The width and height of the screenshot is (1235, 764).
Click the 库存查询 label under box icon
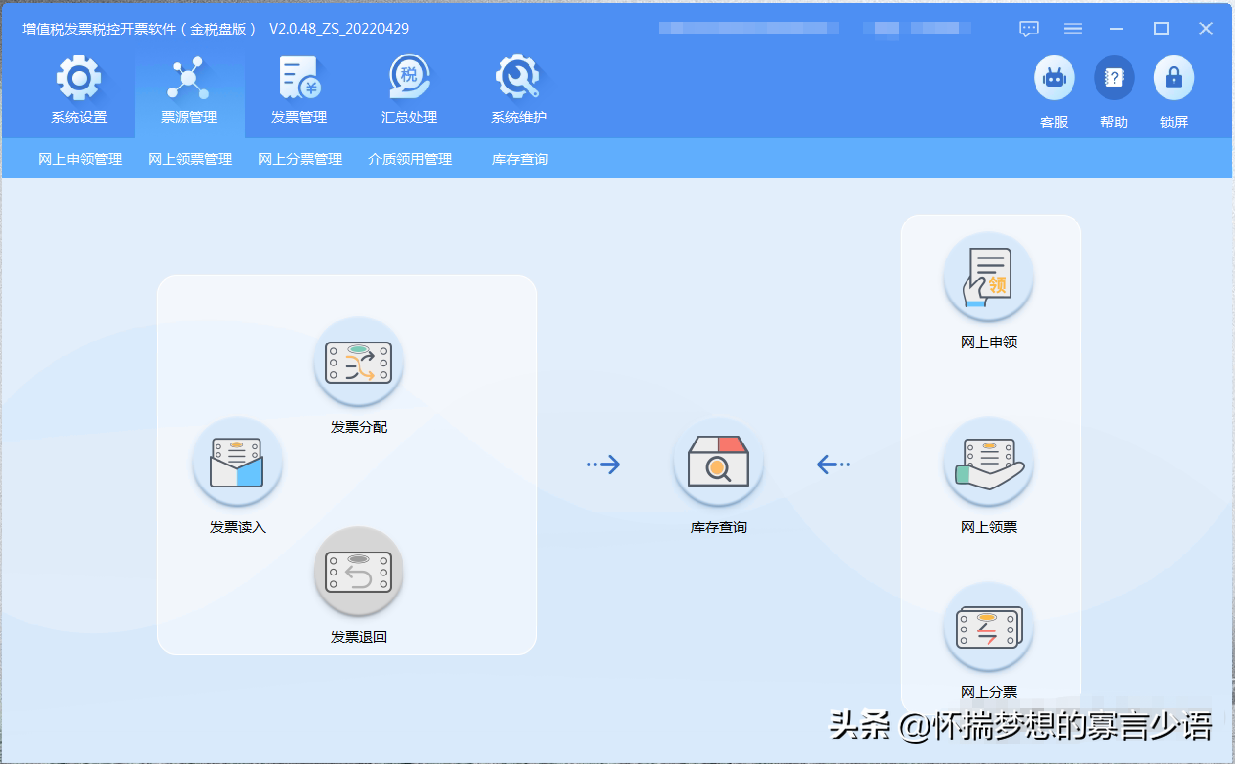(x=719, y=527)
